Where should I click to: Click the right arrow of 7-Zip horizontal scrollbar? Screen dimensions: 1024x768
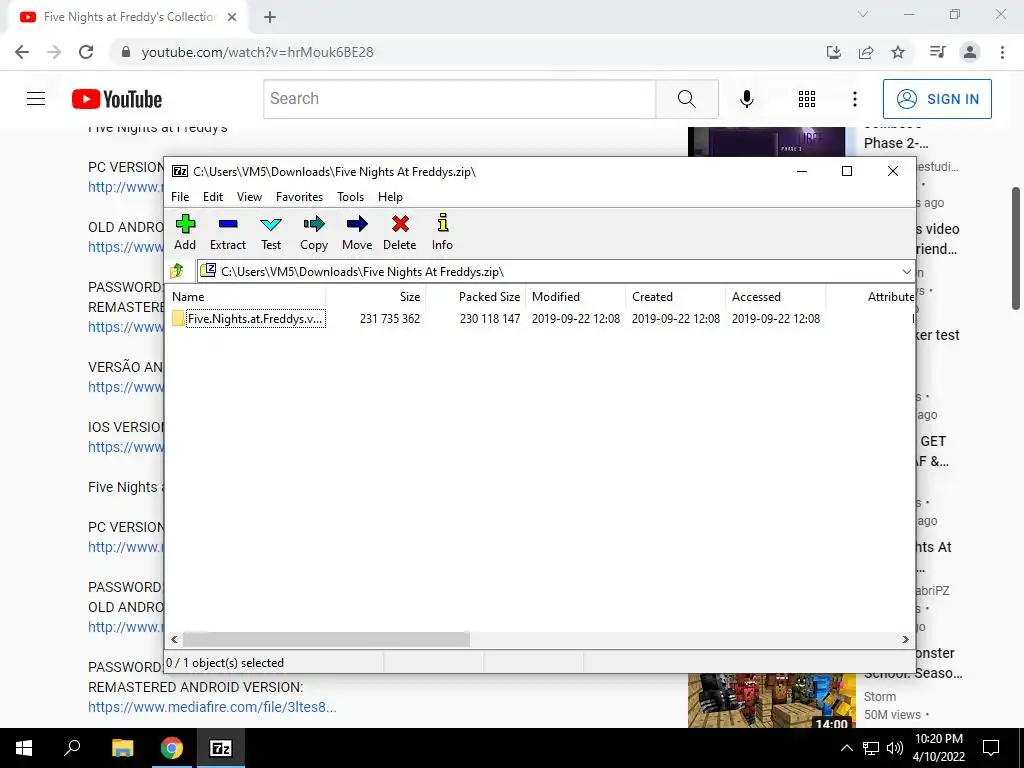(x=905, y=639)
